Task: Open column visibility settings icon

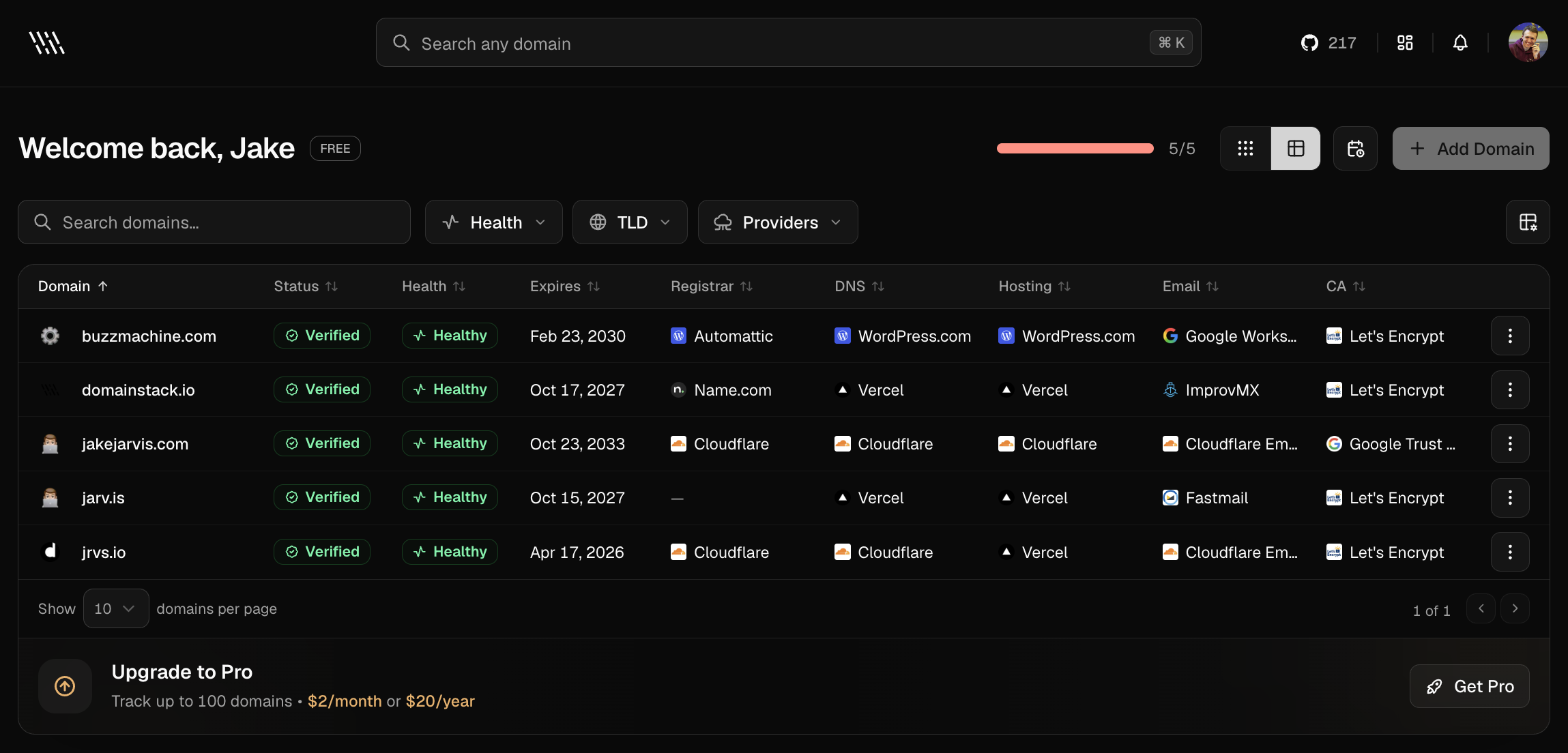Action: click(x=1528, y=222)
